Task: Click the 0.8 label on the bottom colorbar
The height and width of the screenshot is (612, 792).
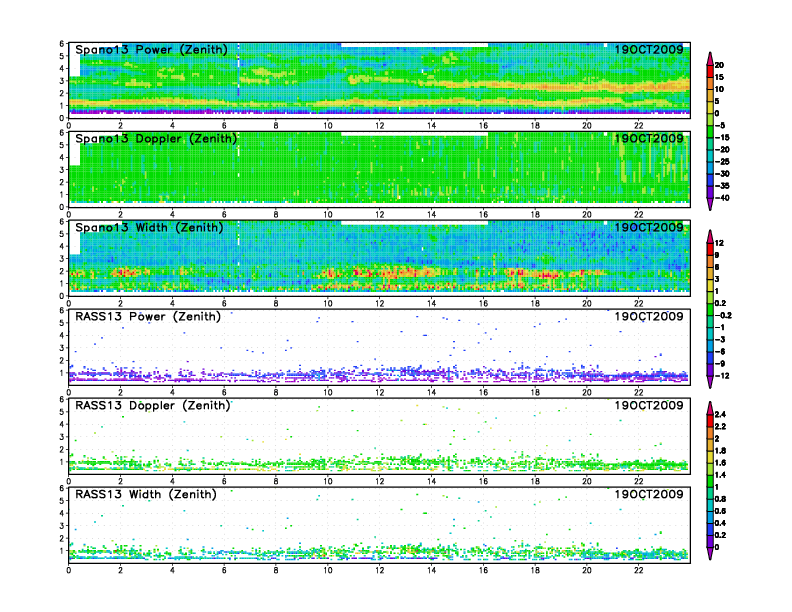Action: pos(720,499)
